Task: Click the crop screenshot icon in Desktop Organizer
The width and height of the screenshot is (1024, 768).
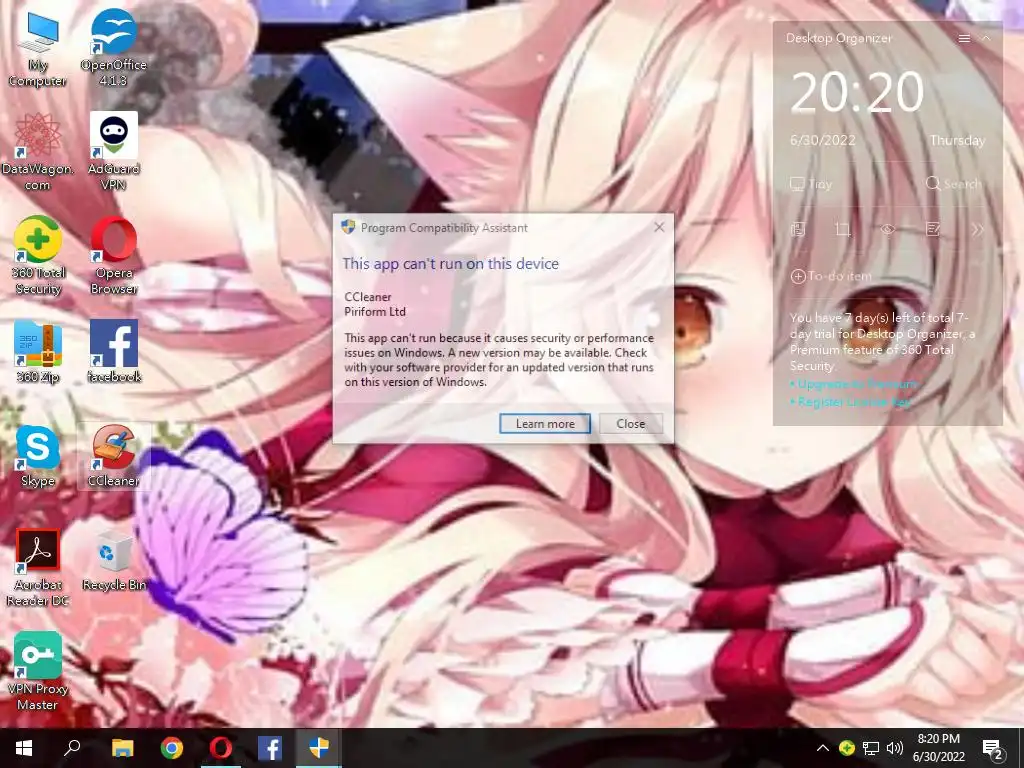Action: 842,229
